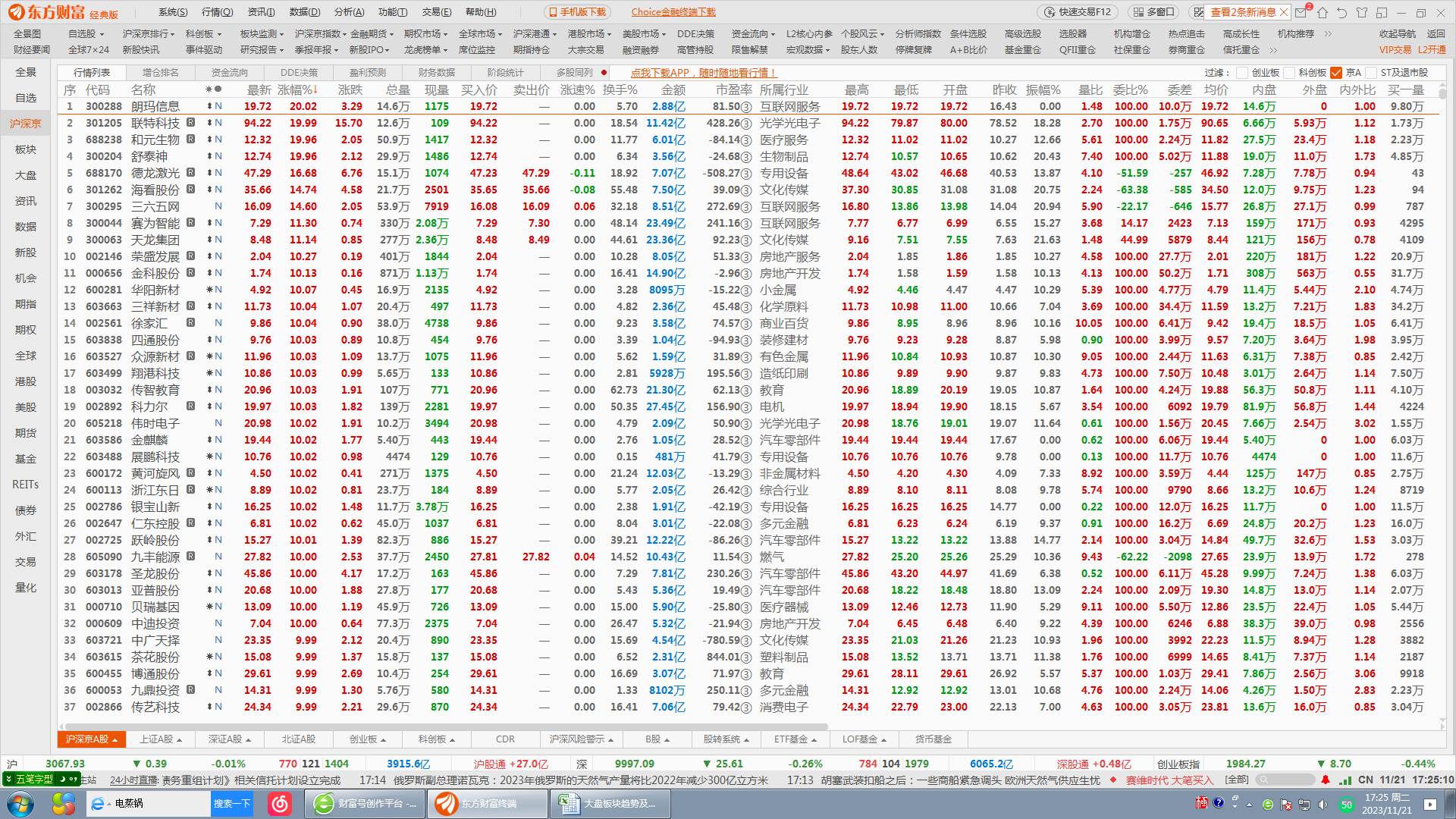
Task: Switch to the 资金流向 tab
Action: point(229,73)
